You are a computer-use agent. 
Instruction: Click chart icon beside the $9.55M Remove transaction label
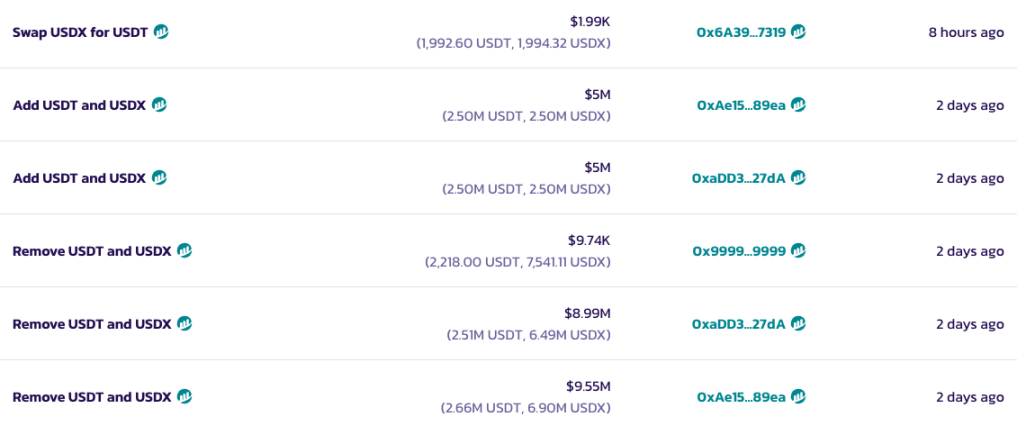click(x=184, y=396)
